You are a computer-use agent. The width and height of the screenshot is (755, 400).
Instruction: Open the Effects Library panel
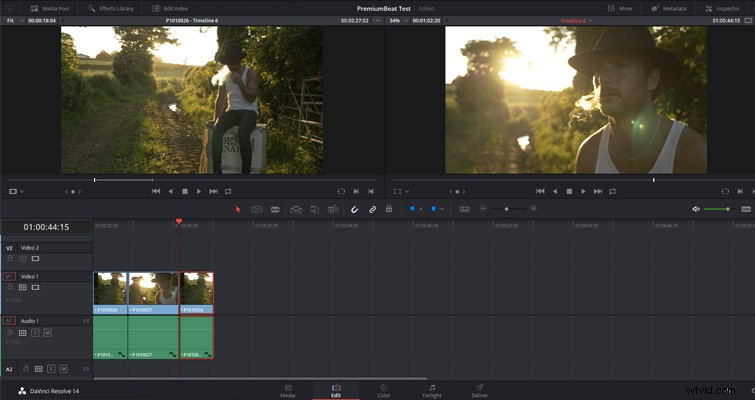111,8
